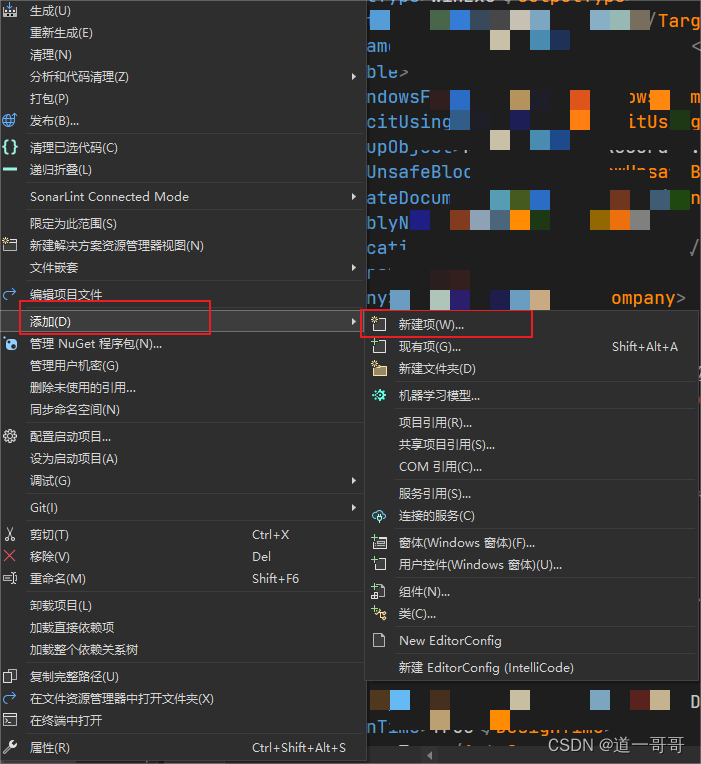This screenshot has width=701, height=764.
Task: Click the scissors icon beside 剪切(T)
Action: 11,535
